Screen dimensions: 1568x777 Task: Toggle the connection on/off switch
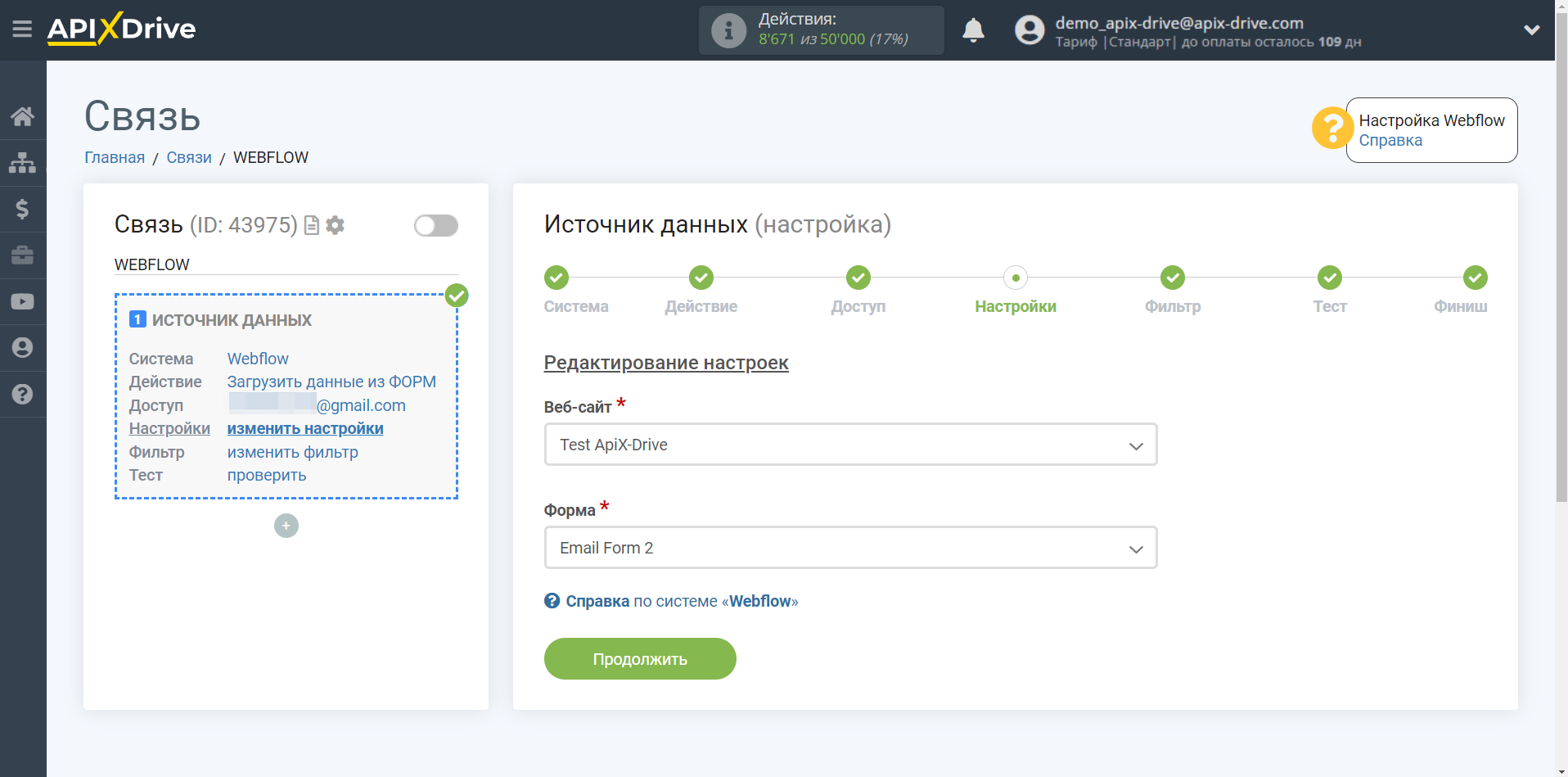(435, 225)
